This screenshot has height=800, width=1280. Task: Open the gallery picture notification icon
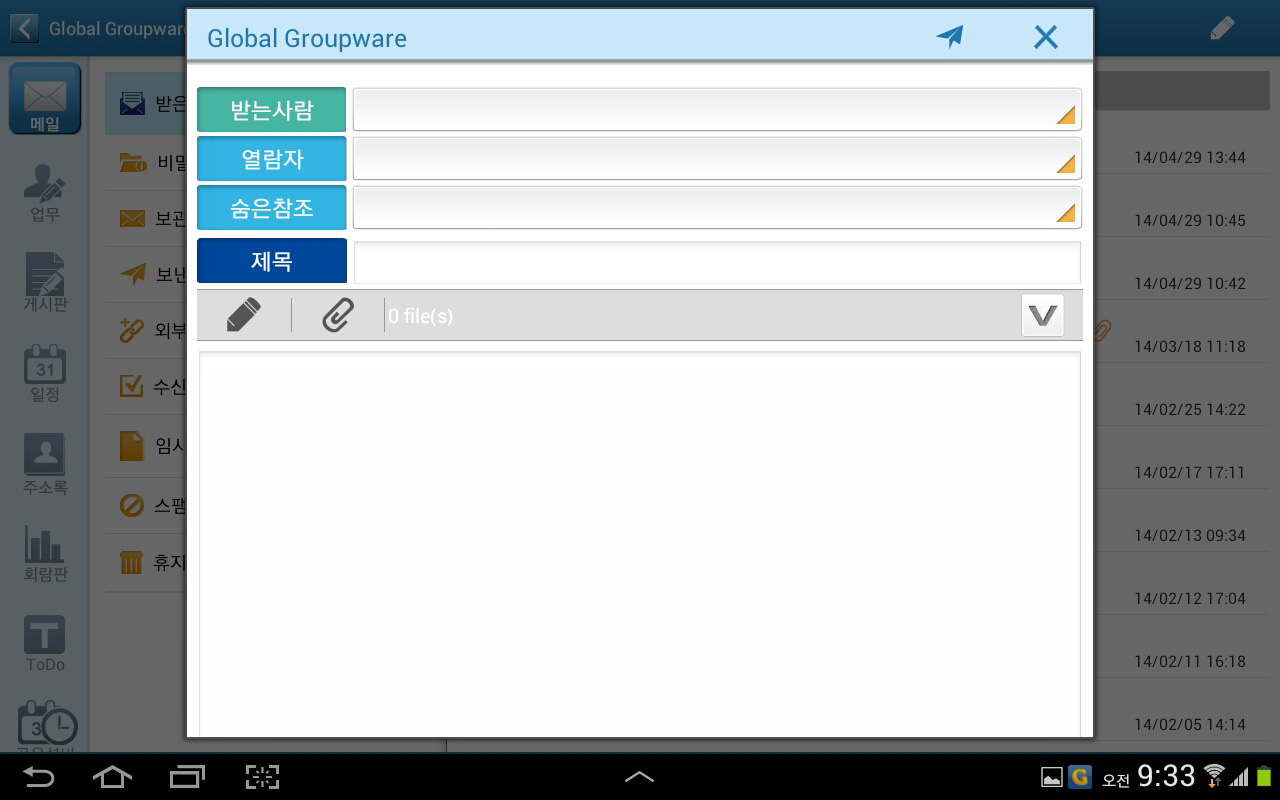coord(1051,777)
